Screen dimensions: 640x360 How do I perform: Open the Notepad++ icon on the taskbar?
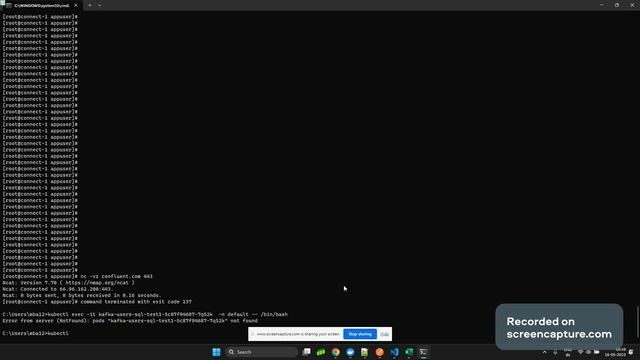point(364,352)
